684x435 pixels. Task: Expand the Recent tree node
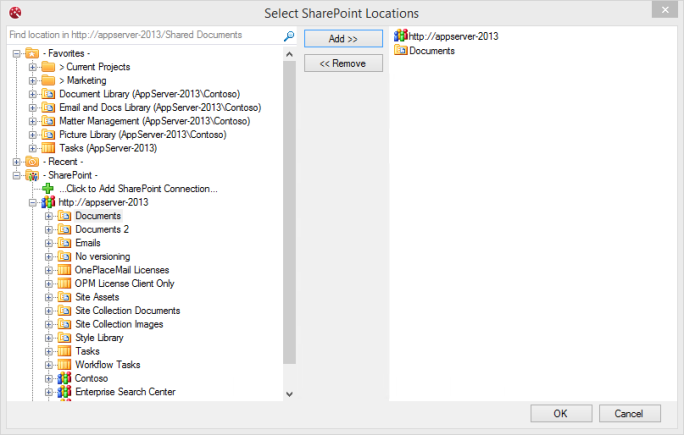point(16,161)
